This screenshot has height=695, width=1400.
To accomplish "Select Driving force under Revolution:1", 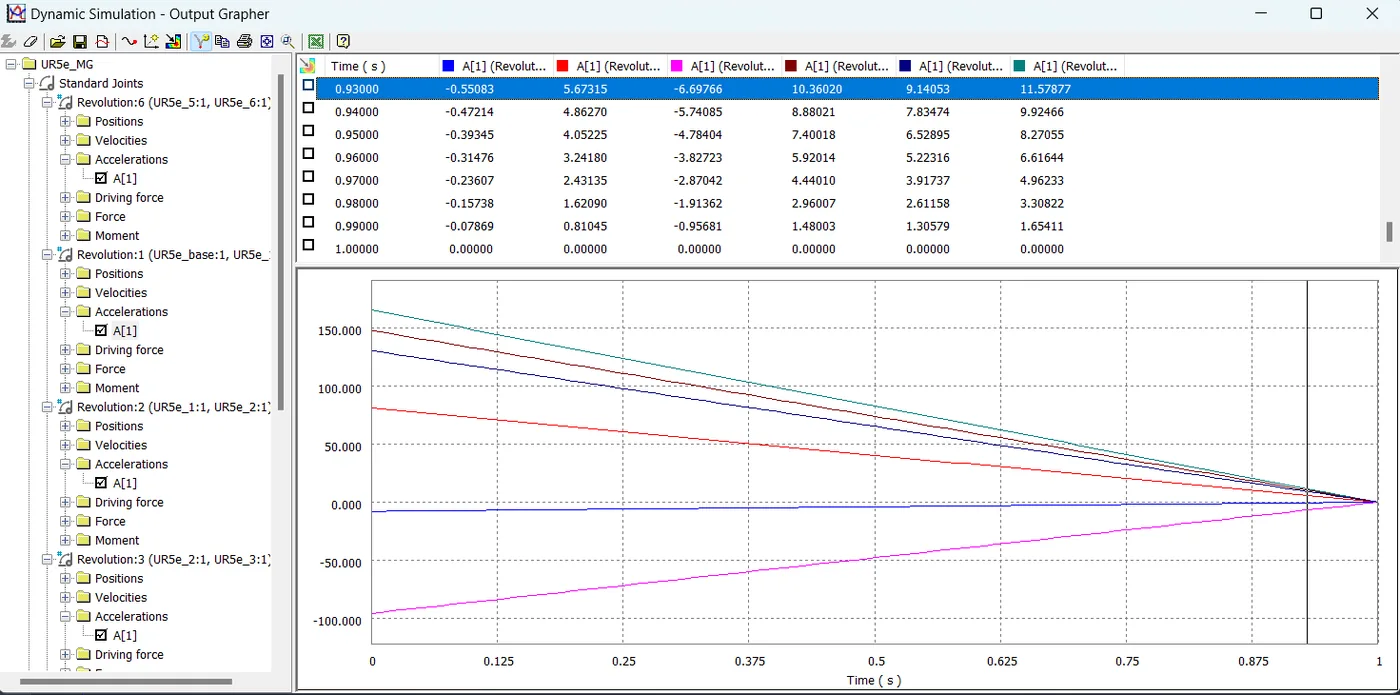I will [129, 350].
